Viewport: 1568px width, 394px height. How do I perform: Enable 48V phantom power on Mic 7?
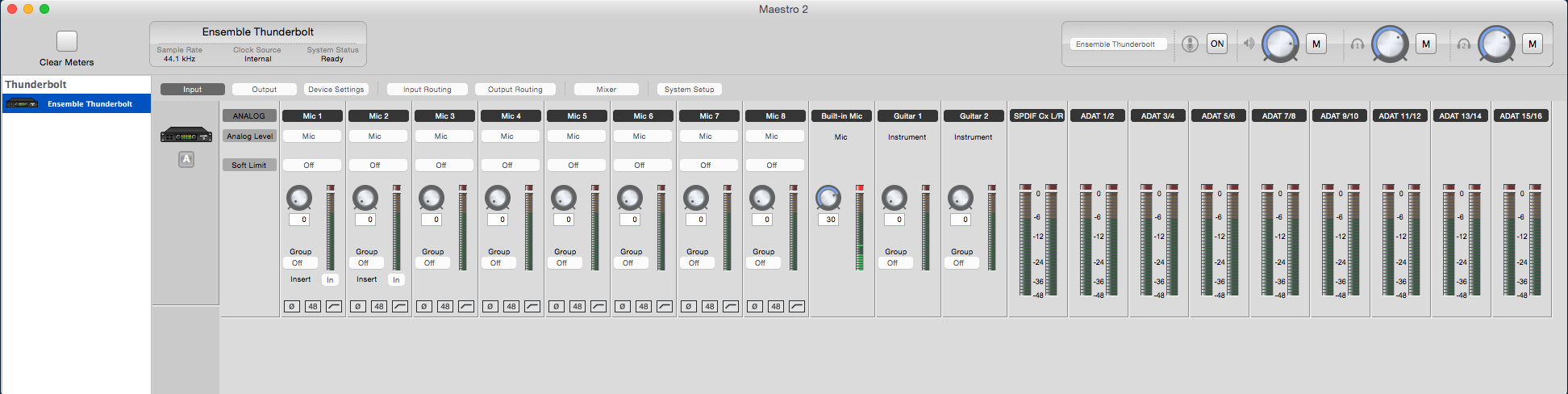tap(710, 307)
